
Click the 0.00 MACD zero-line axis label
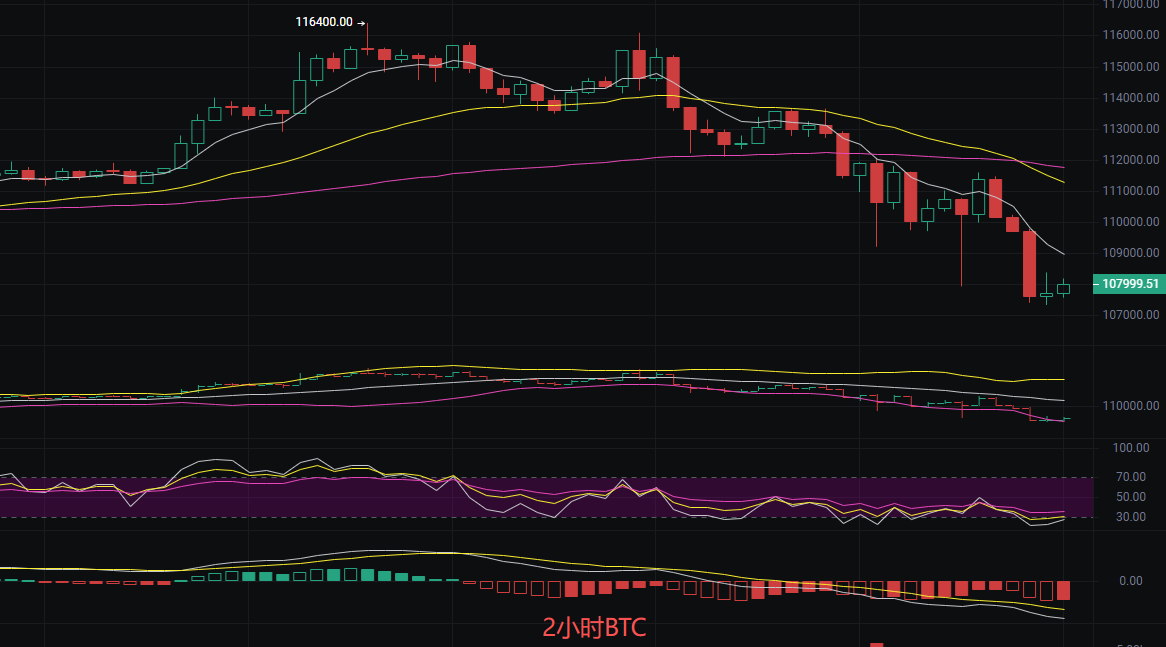[1131, 581]
